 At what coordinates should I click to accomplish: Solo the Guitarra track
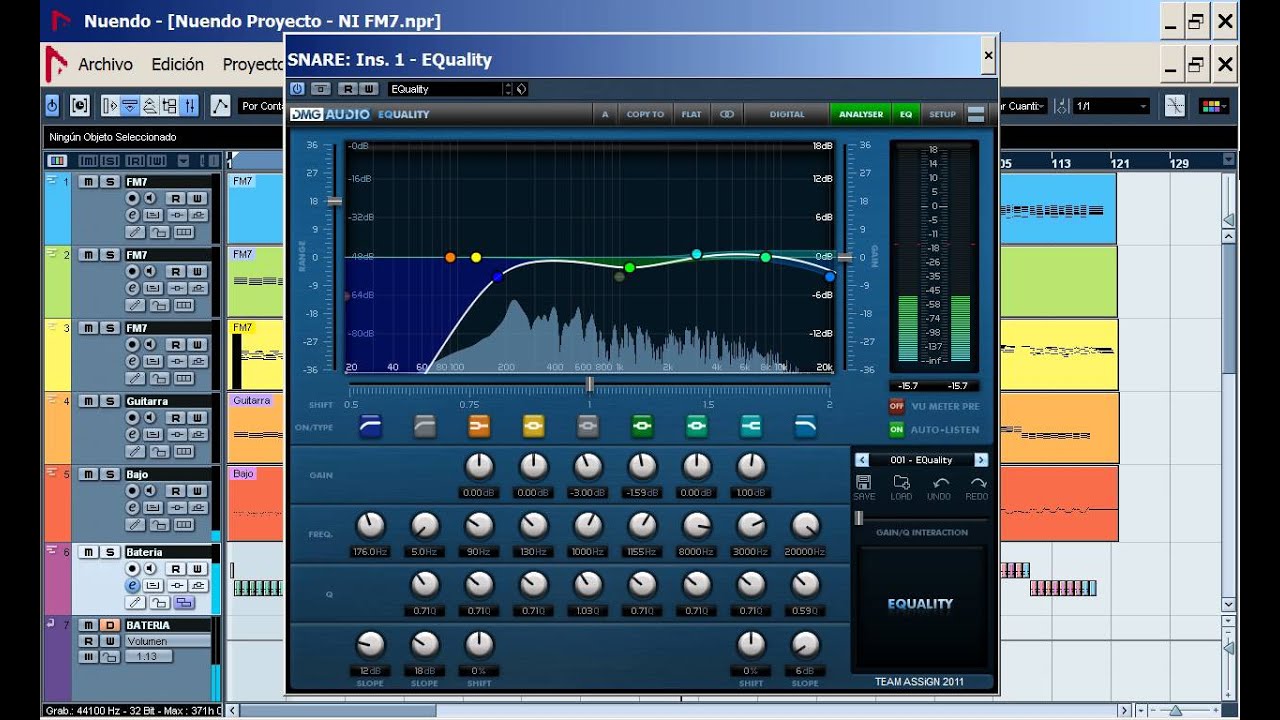pyautogui.click(x=110, y=401)
